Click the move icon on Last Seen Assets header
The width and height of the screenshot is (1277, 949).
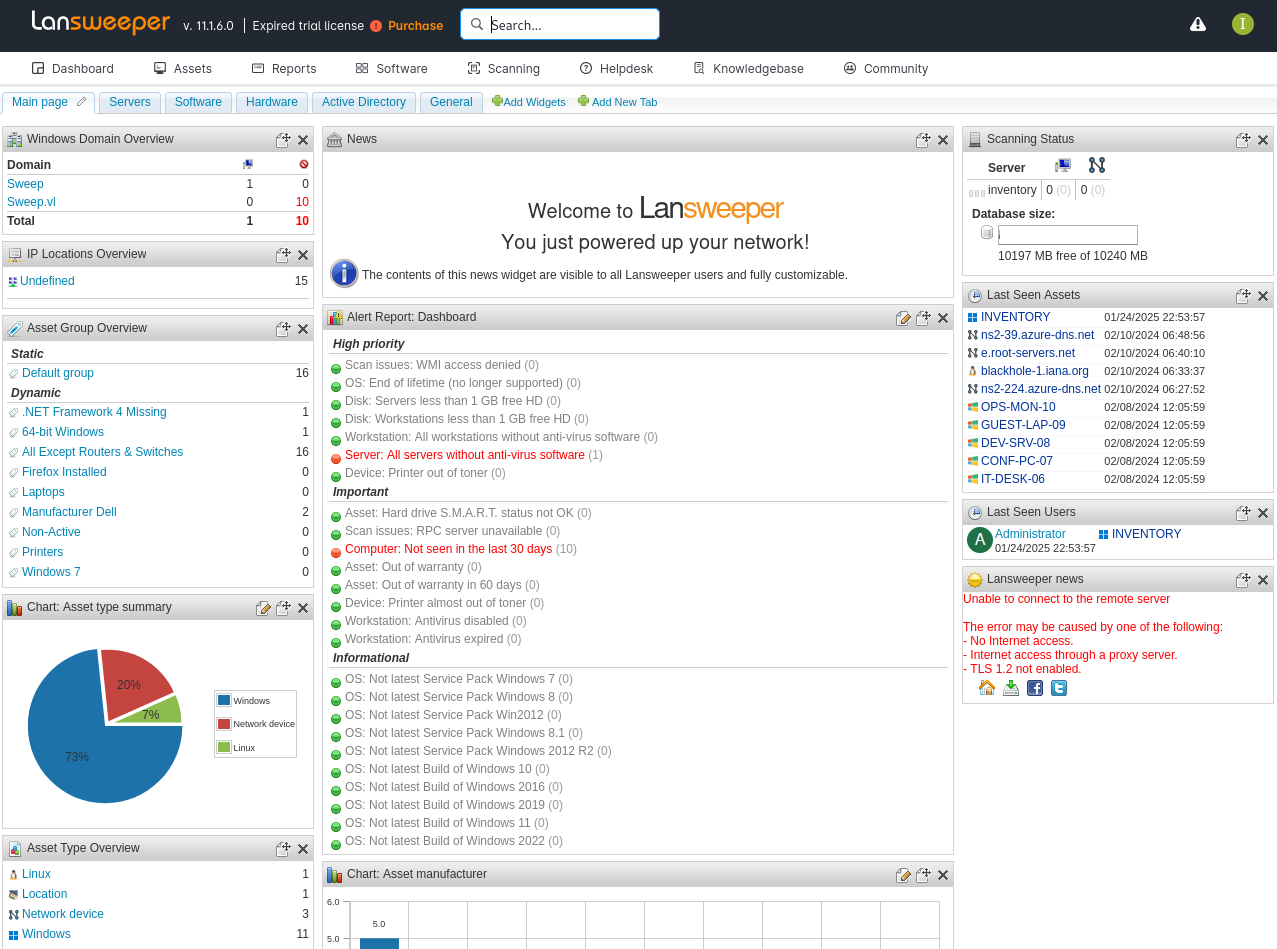pyautogui.click(x=1243, y=296)
